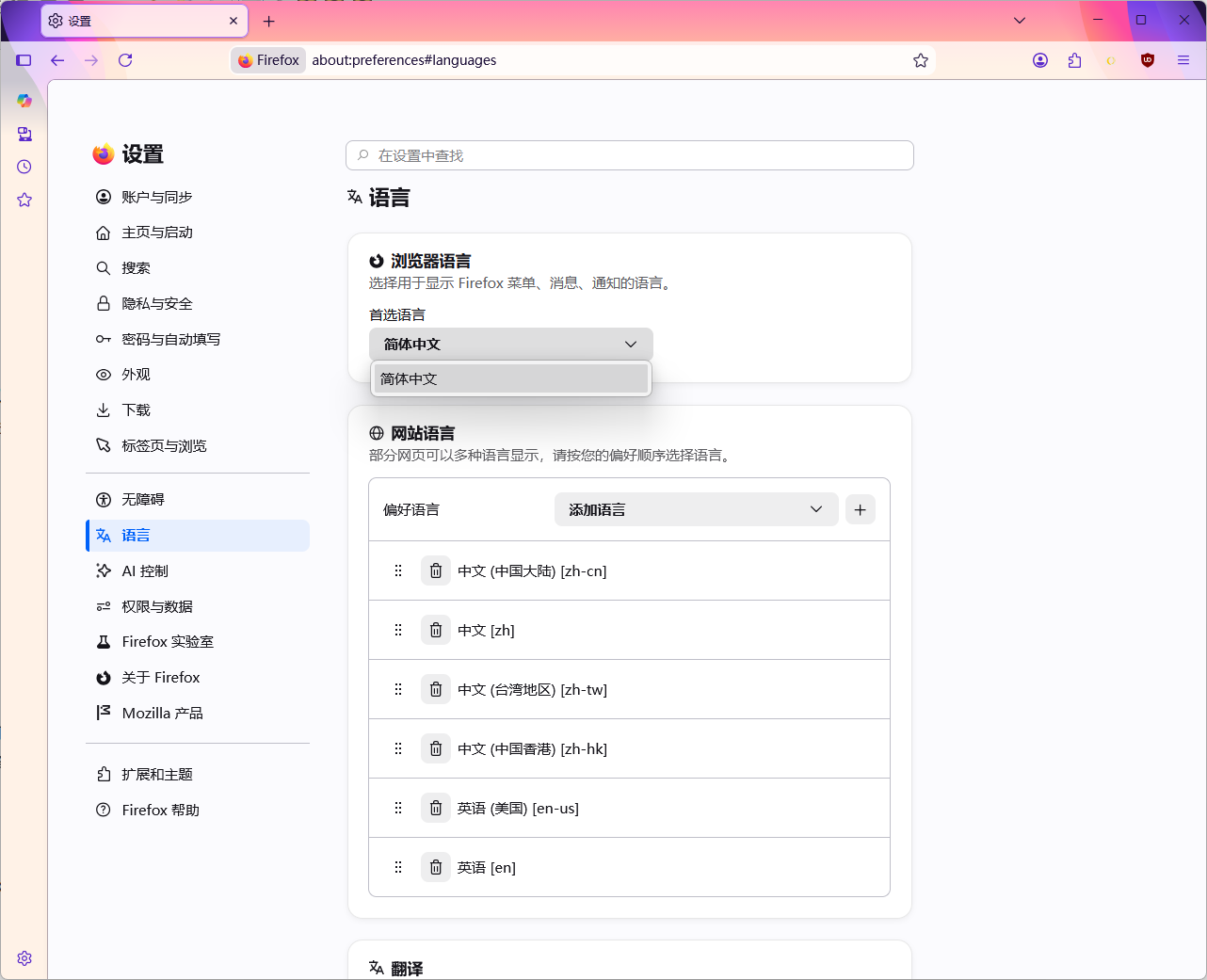Screen dimensions: 1207x980
Task: Choose 简体中文 option in dropdown list
Action: coord(511,378)
